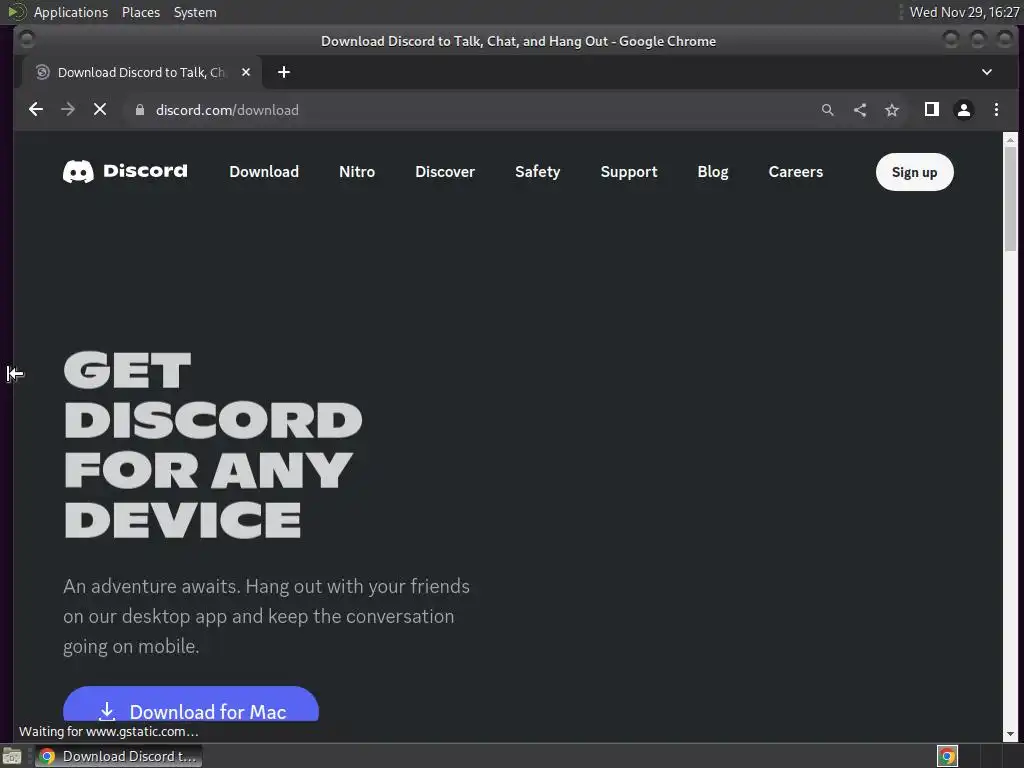Select the Download Discord tab
The width and height of the screenshot is (1024, 768).
tap(141, 72)
